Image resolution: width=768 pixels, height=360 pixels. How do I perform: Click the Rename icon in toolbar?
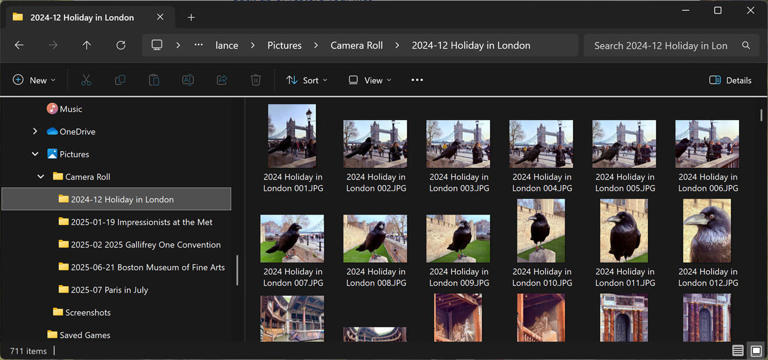[188, 80]
